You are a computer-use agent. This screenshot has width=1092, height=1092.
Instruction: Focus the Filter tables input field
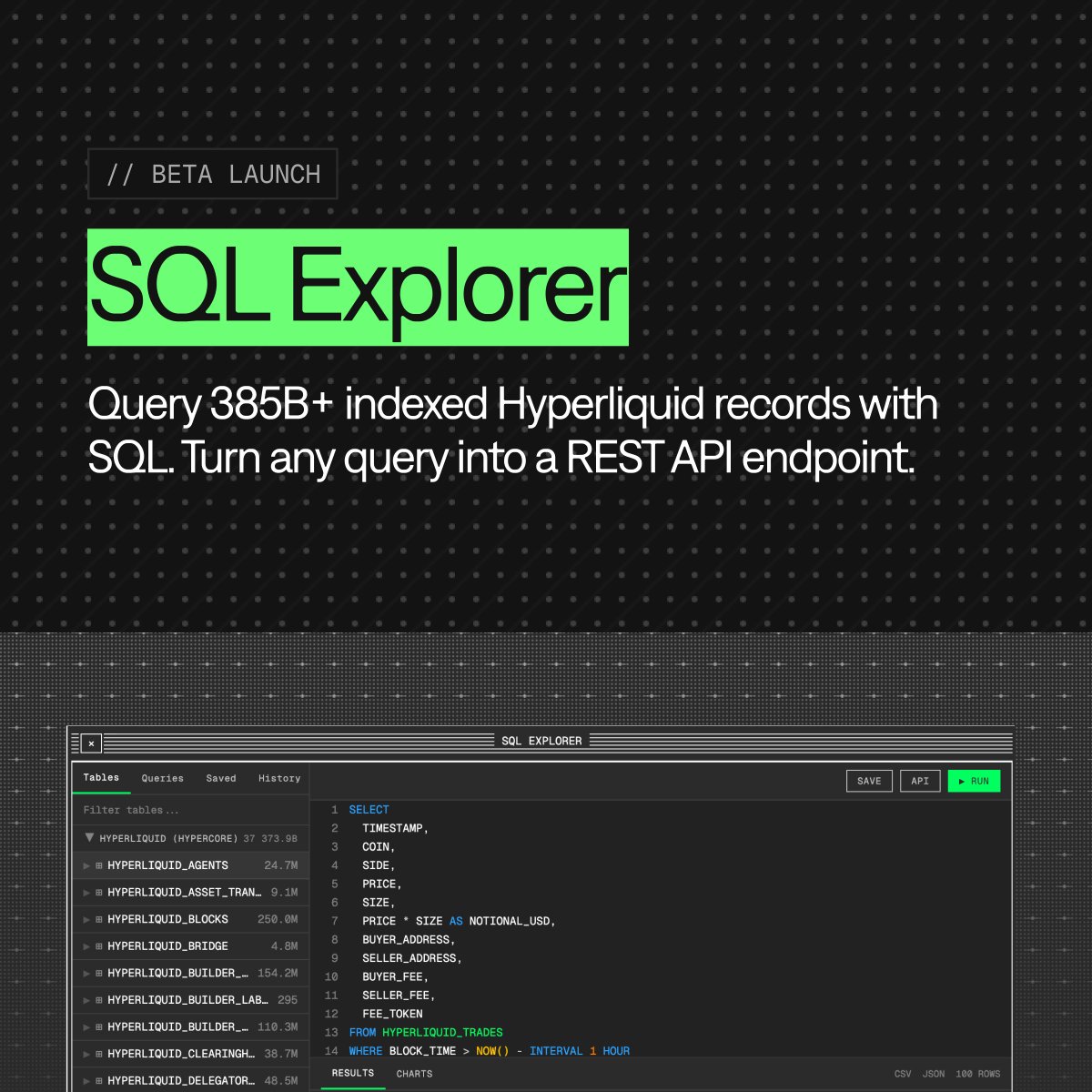coord(191,810)
